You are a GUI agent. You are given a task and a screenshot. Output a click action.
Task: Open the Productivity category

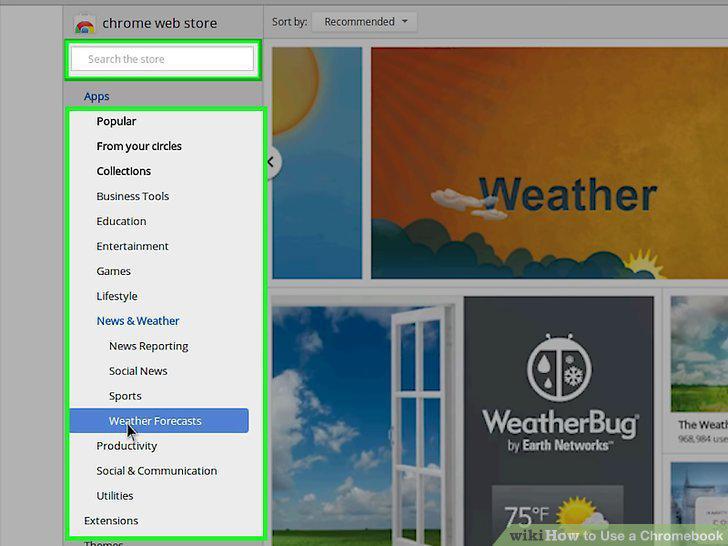click(x=127, y=446)
